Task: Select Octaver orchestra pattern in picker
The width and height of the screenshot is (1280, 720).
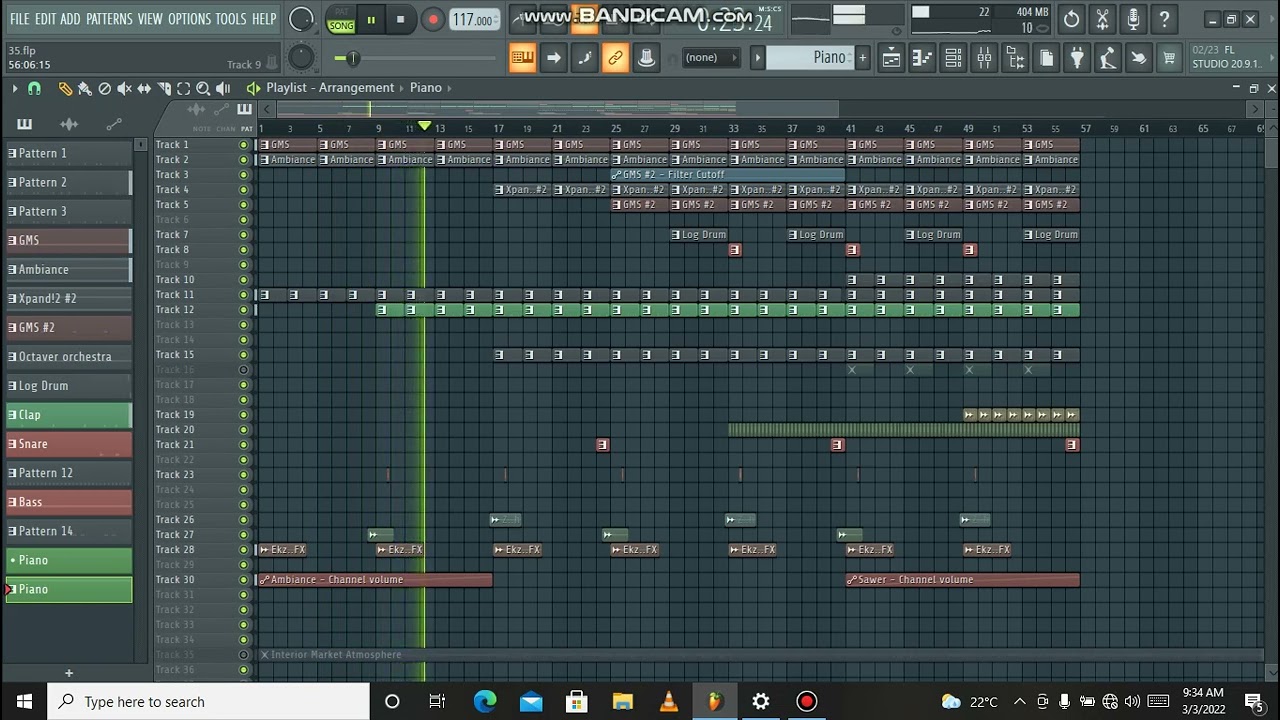Action: click(x=69, y=356)
